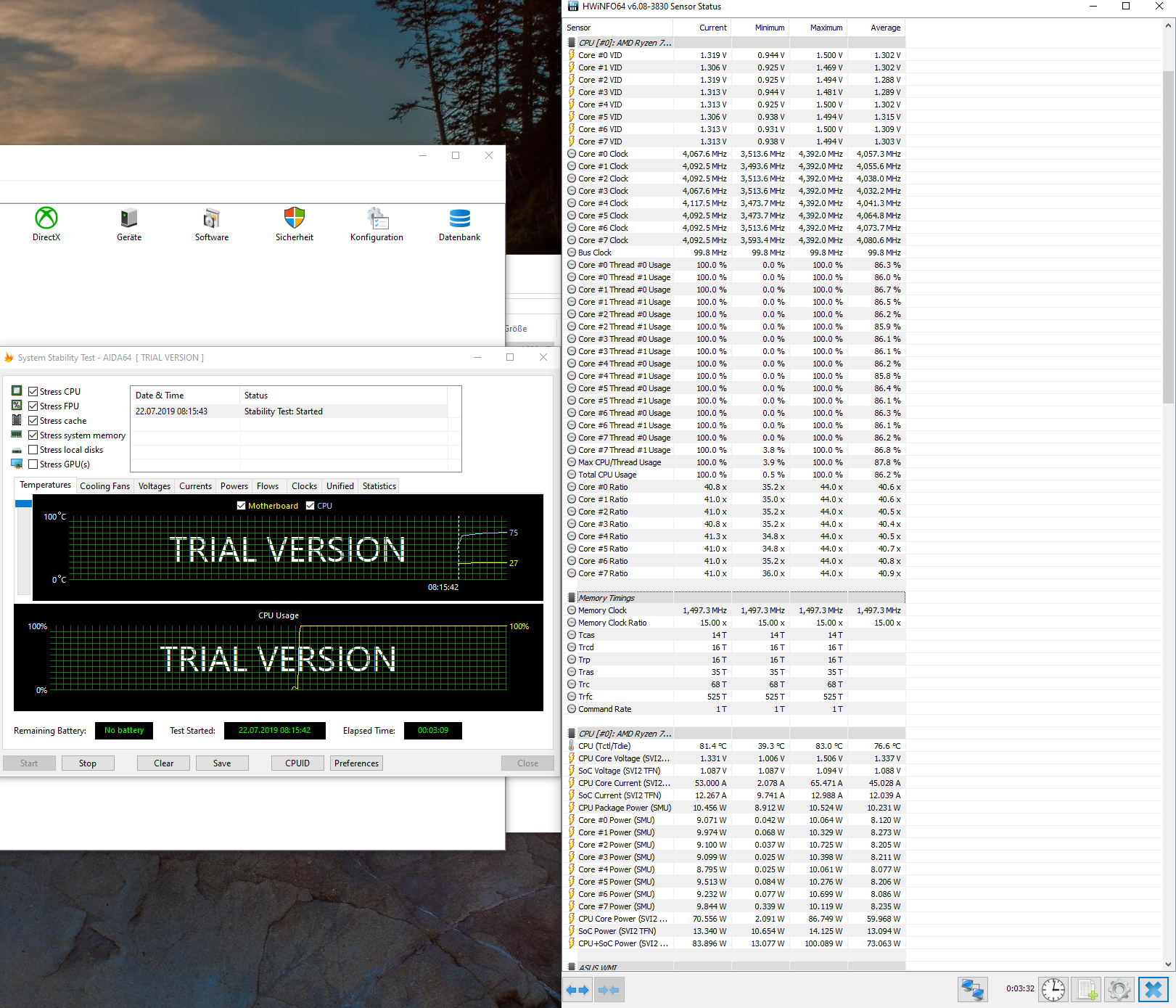Screen dimensions: 1176x1008
Task: Click the Average column header
Action: tap(876, 28)
